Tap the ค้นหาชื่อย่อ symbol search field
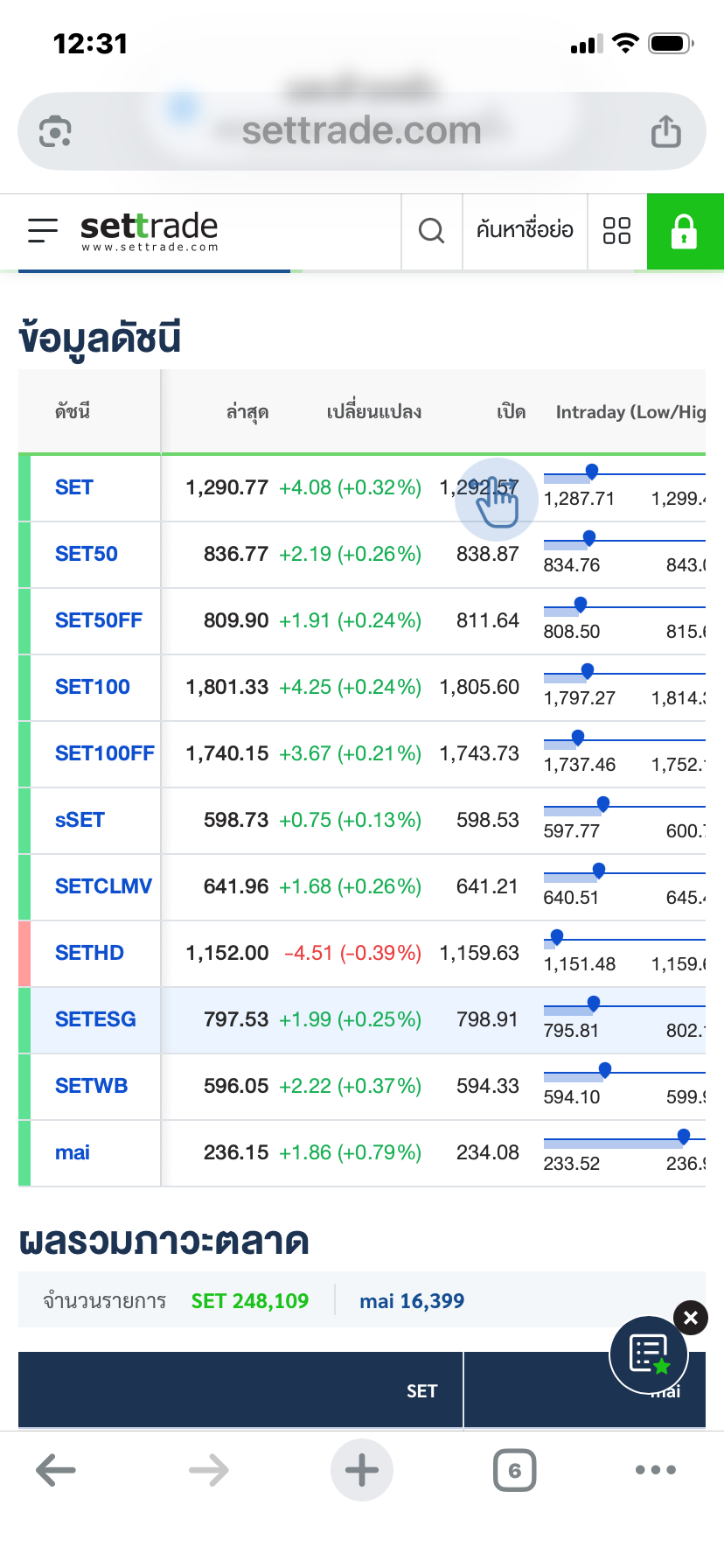Image resolution: width=724 pixels, height=1568 pixels. [x=525, y=231]
